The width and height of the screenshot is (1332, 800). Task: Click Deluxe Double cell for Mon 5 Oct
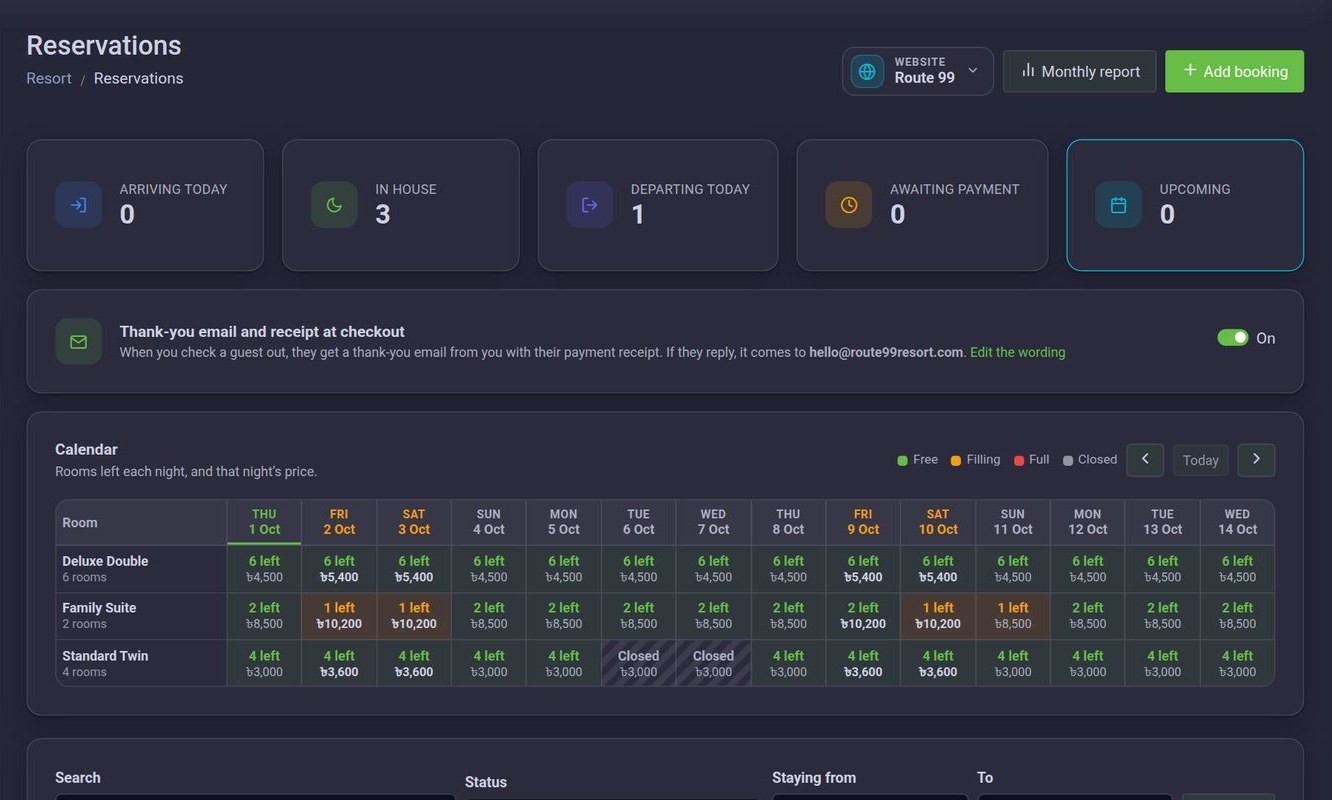tap(564, 569)
